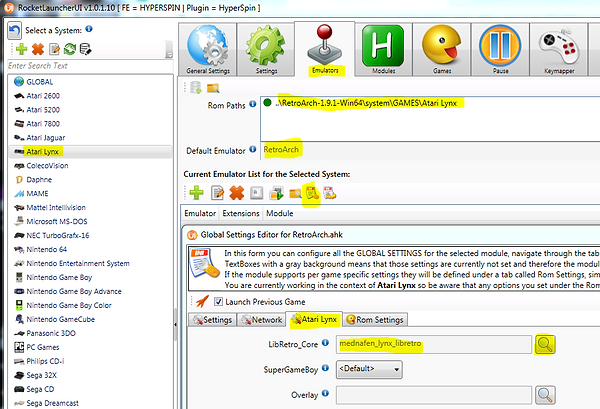Click the LibRetro_Core text field

click(x=434, y=344)
